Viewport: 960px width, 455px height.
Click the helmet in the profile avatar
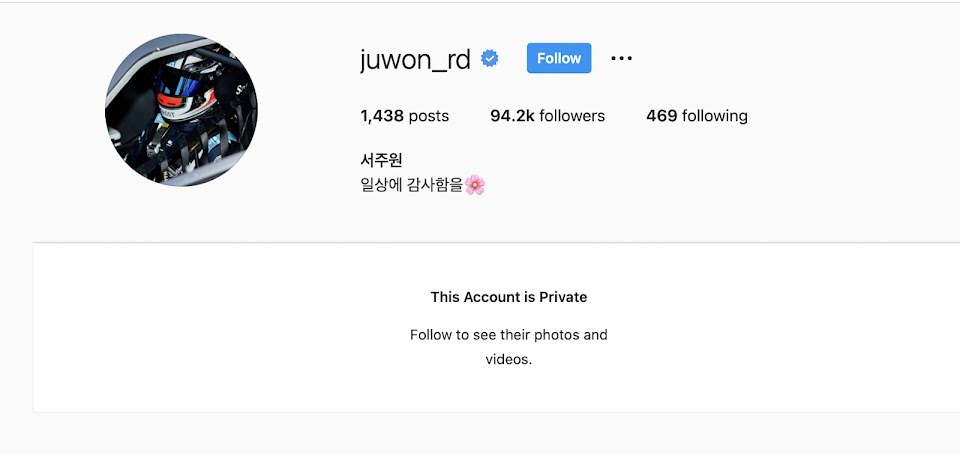(x=185, y=87)
